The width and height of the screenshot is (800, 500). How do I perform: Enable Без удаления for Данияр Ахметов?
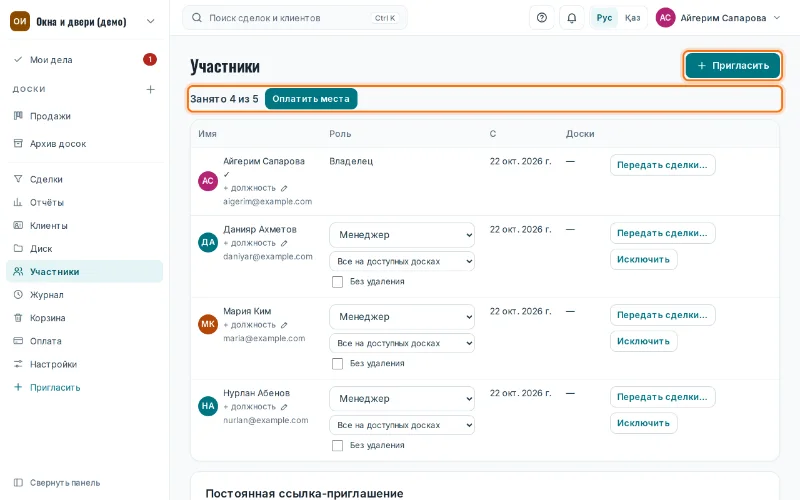click(337, 282)
